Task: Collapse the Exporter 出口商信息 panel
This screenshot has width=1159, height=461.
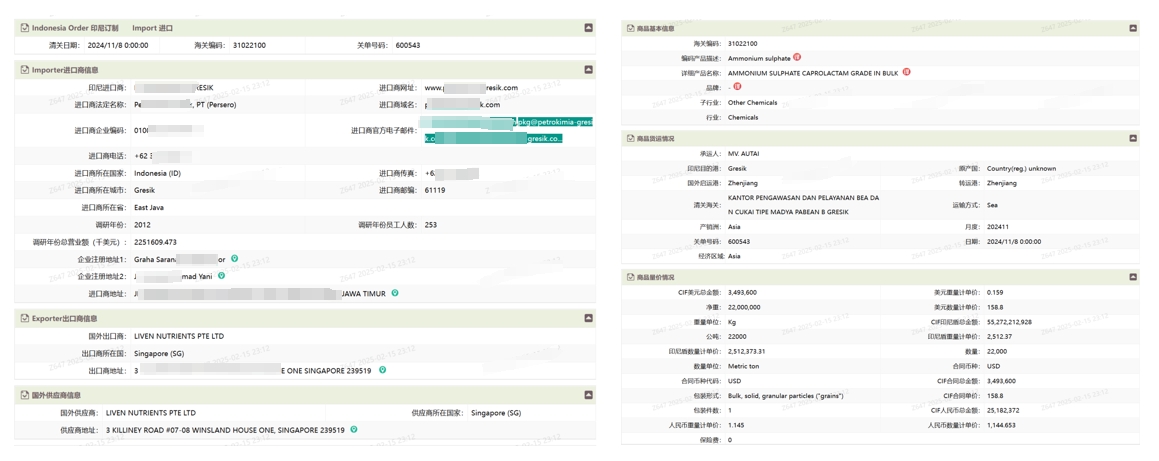Action: (x=588, y=318)
